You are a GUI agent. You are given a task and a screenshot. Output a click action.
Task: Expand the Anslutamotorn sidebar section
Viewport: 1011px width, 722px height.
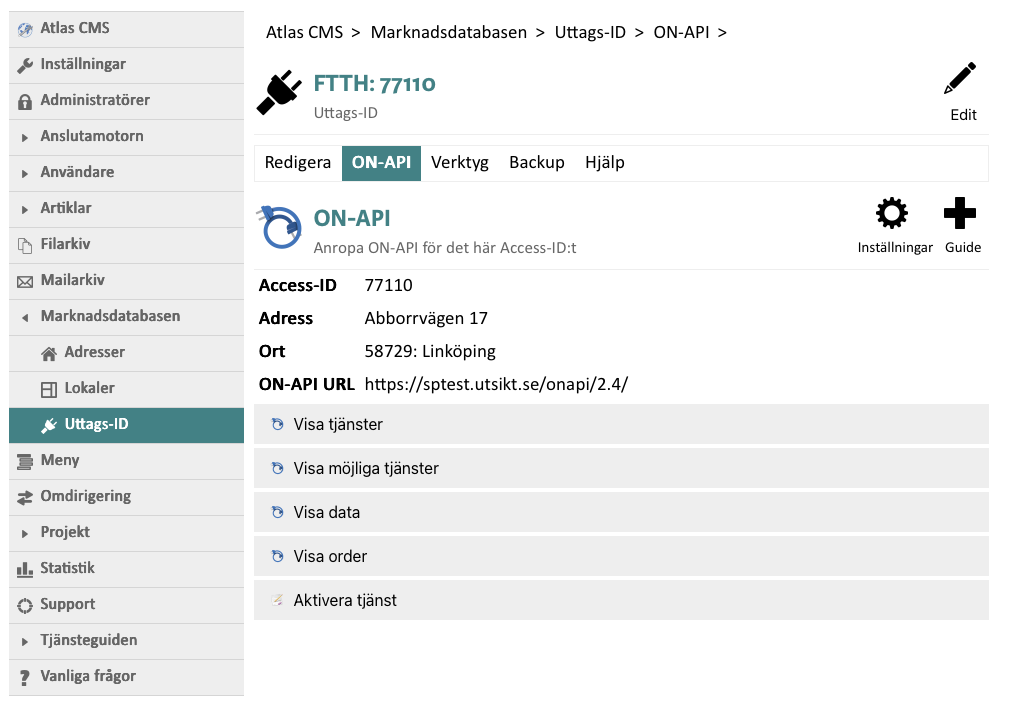pyautogui.click(x=25, y=137)
